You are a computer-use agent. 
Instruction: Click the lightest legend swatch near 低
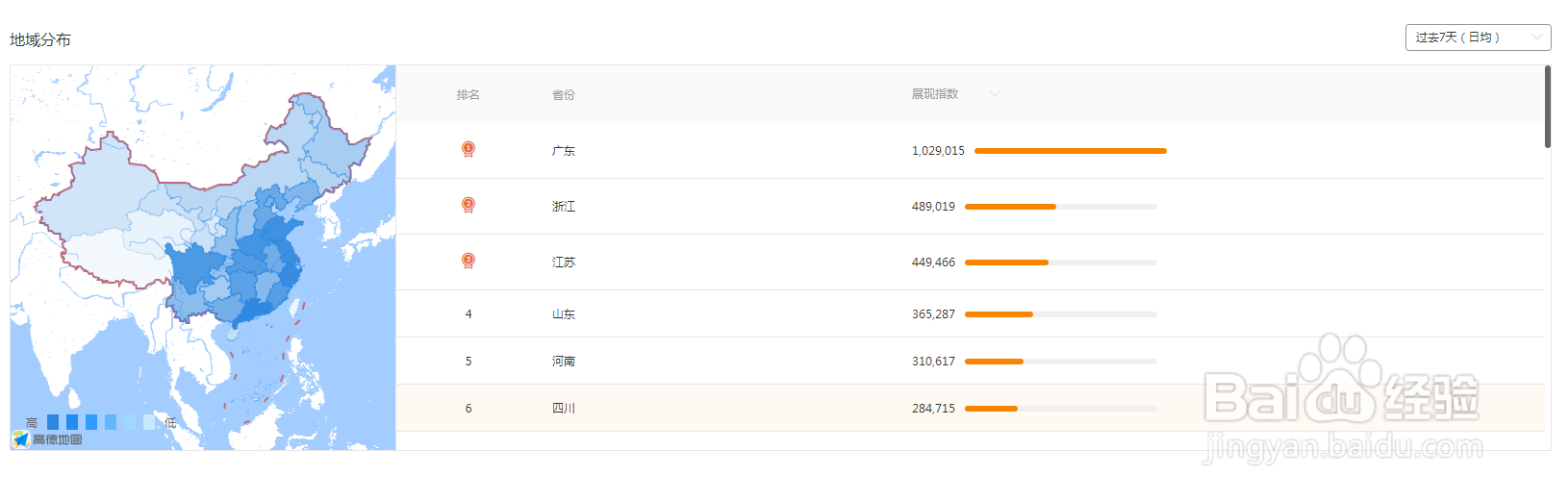pos(149,422)
